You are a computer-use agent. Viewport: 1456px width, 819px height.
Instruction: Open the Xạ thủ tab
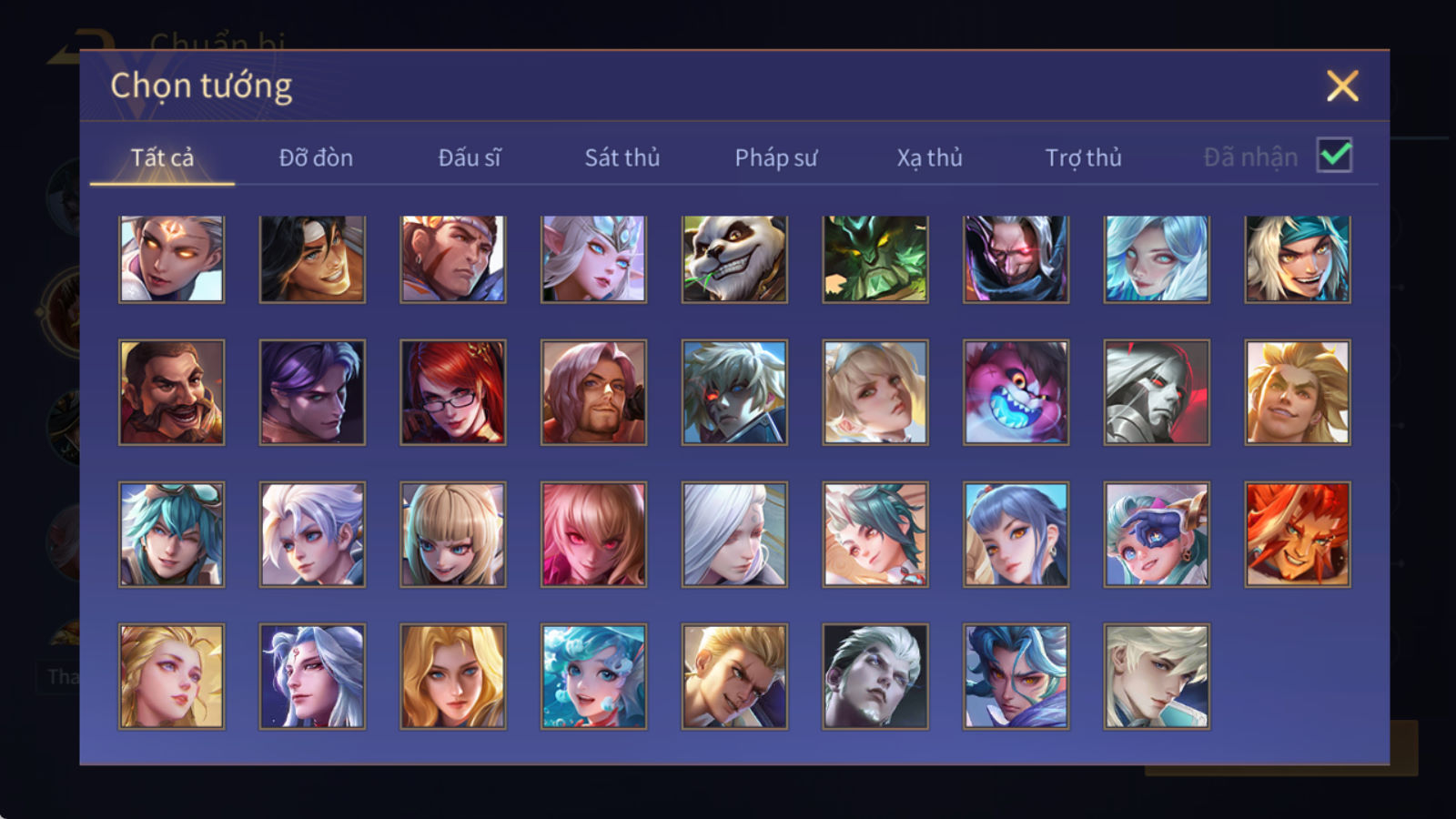[929, 157]
